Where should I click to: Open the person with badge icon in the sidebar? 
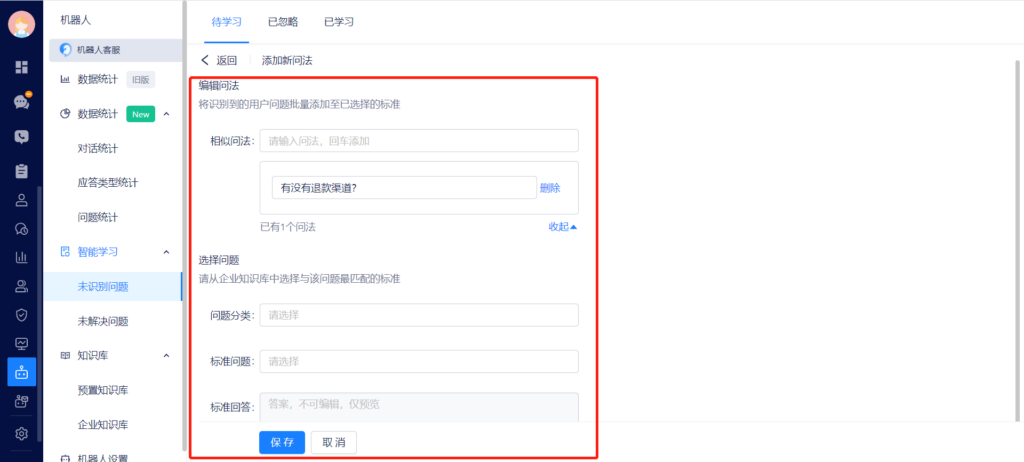tap(22, 286)
